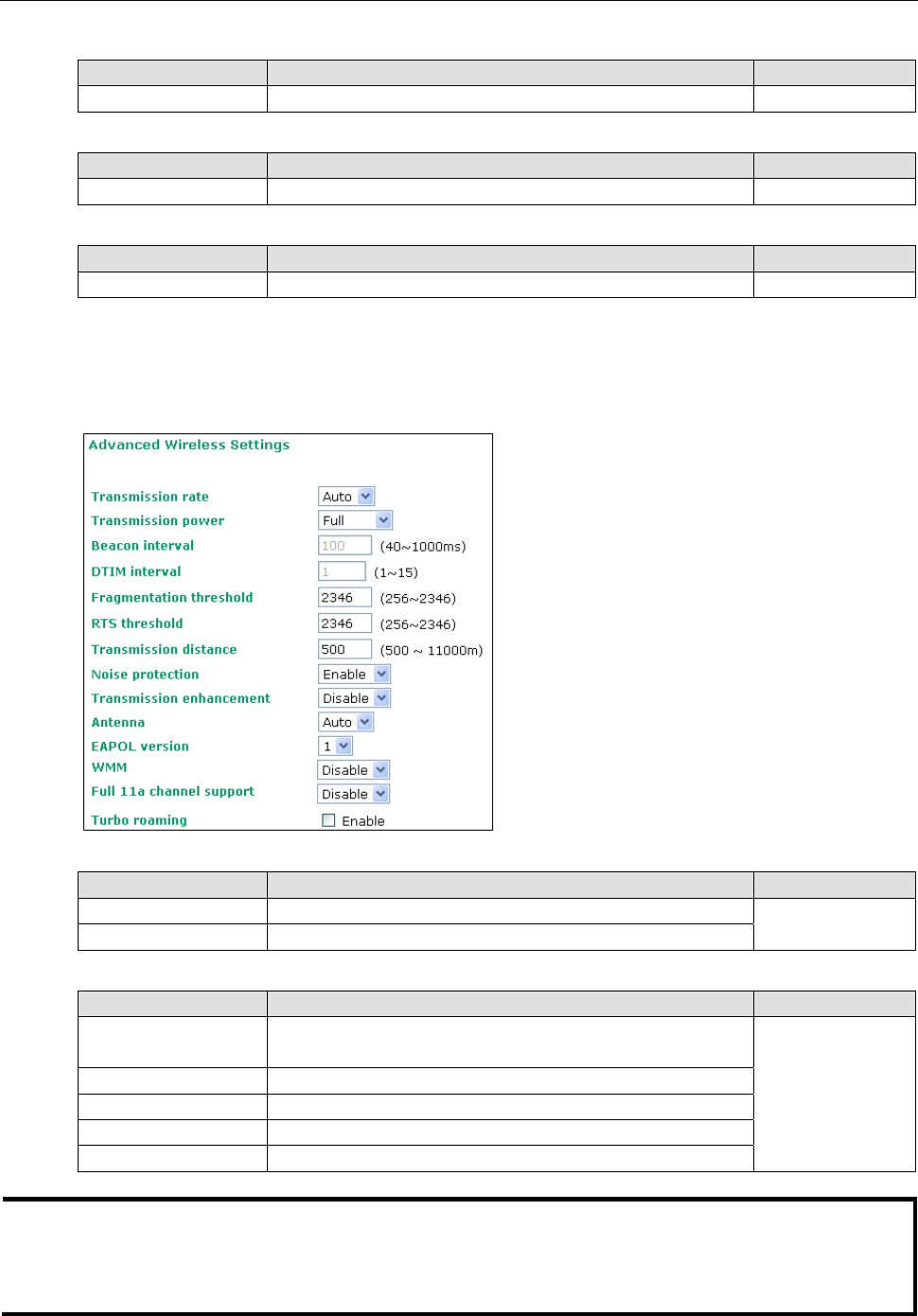The width and height of the screenshot is (918, 1316).
Task: Click the DTIM interval input field
Action: click(x=342, y=571)
